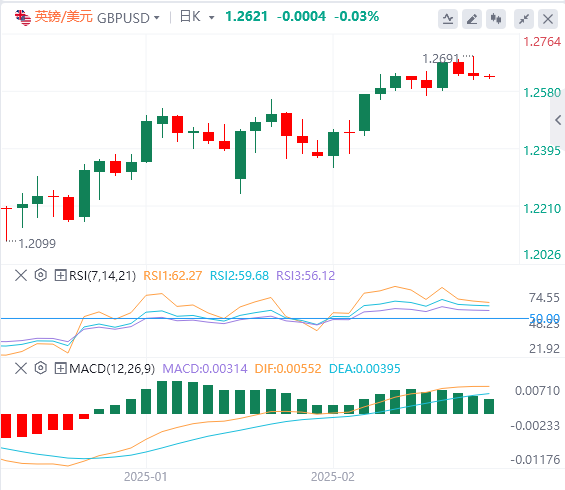
Task: Click the candlestick chart style icon
Action: tap(496, 19)
